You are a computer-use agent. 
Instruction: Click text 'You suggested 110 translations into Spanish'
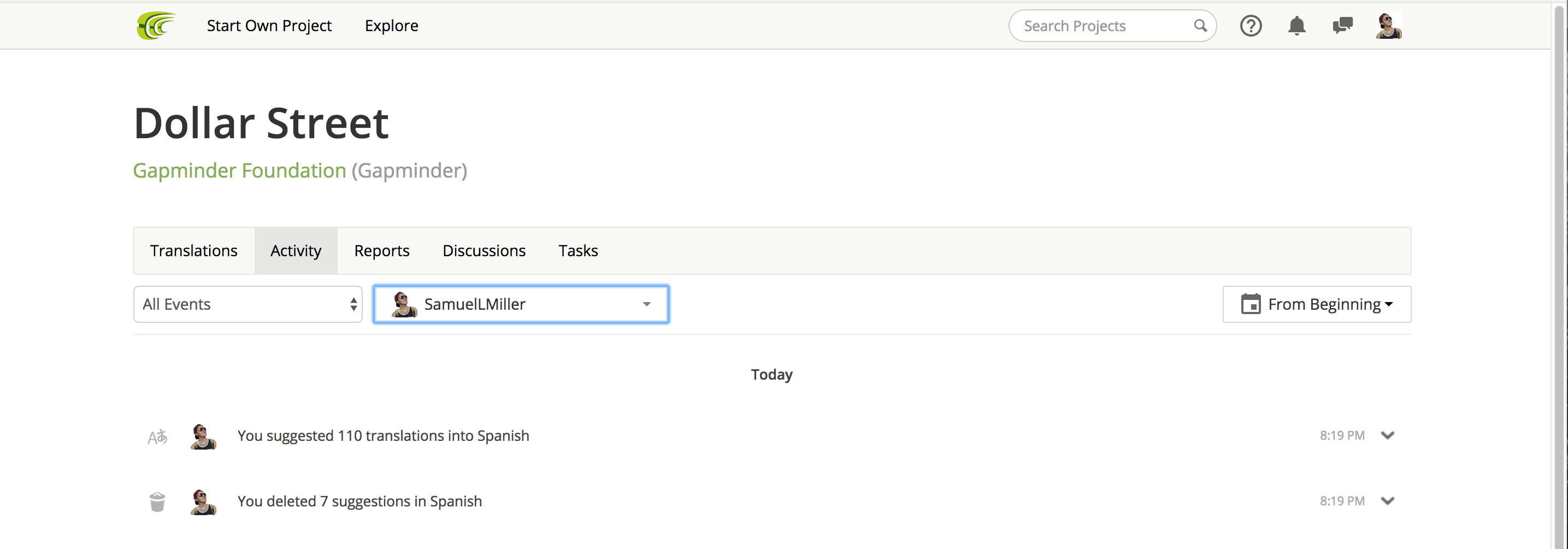pyautogui.click(x=383, y=436)
